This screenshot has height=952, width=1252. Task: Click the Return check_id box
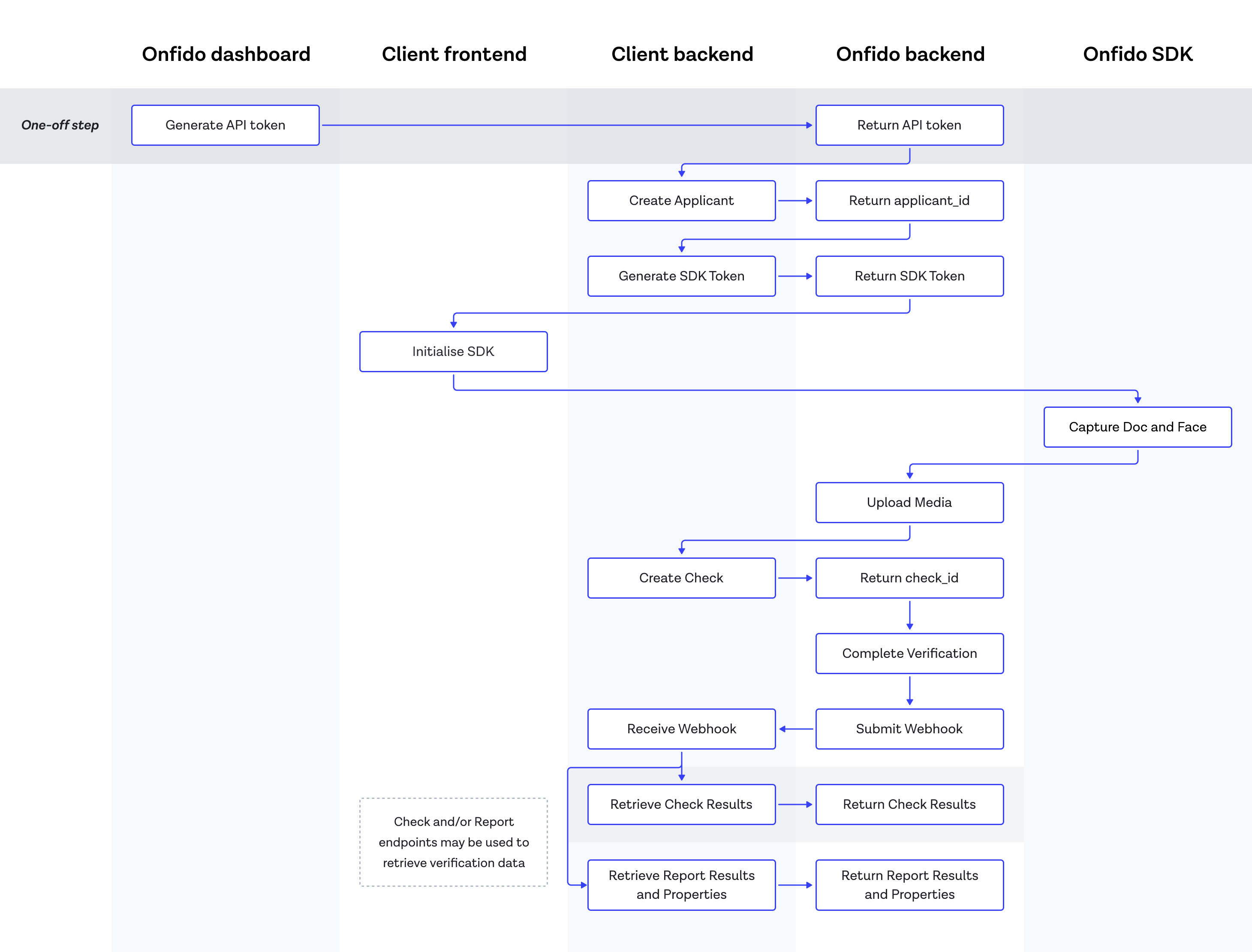pos(909,578)
